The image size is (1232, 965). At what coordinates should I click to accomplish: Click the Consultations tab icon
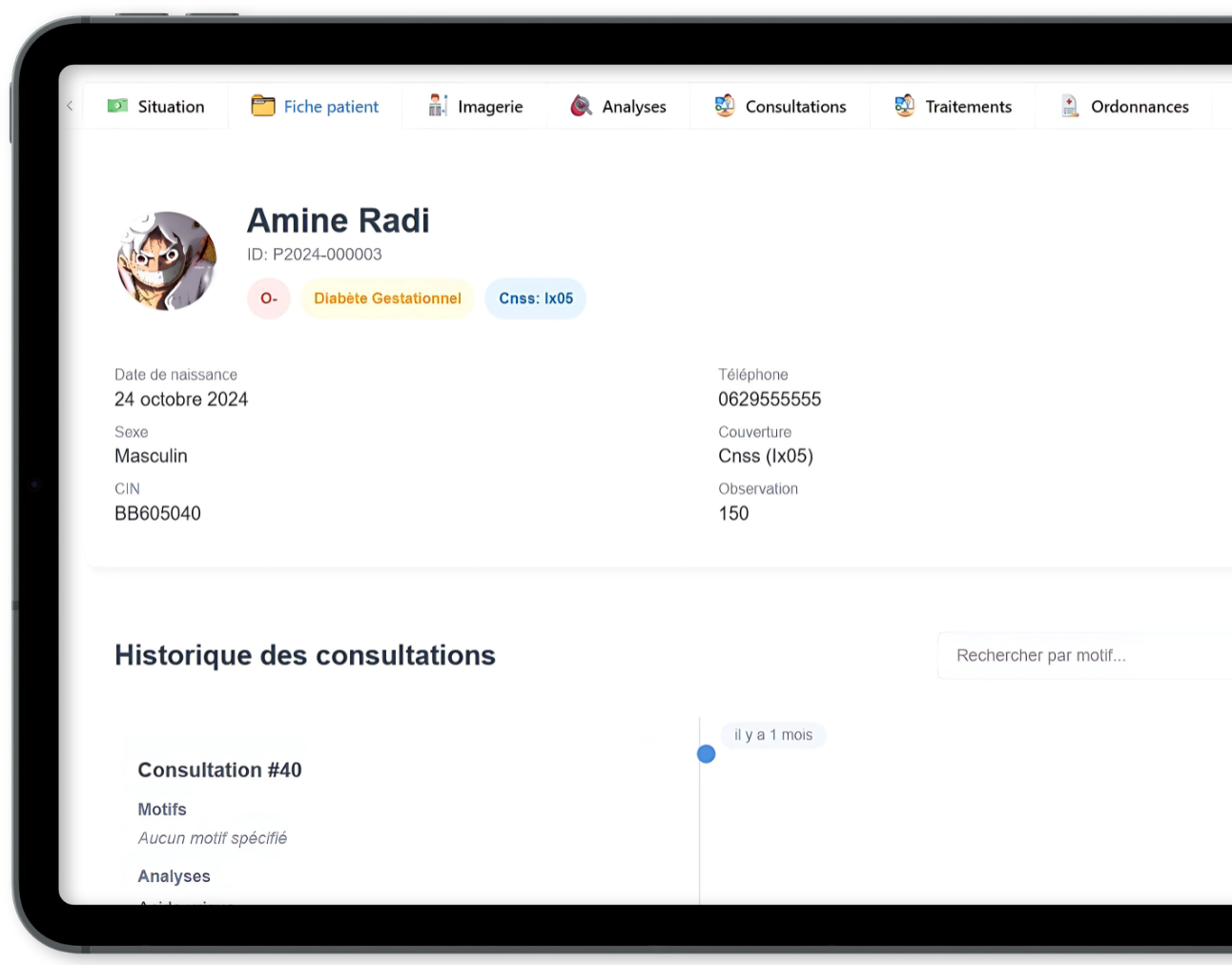click(725, 106)
